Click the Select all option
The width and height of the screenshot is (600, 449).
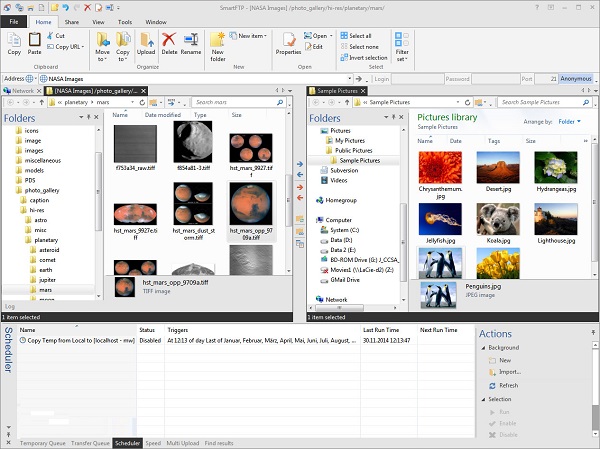pos(359,35)
